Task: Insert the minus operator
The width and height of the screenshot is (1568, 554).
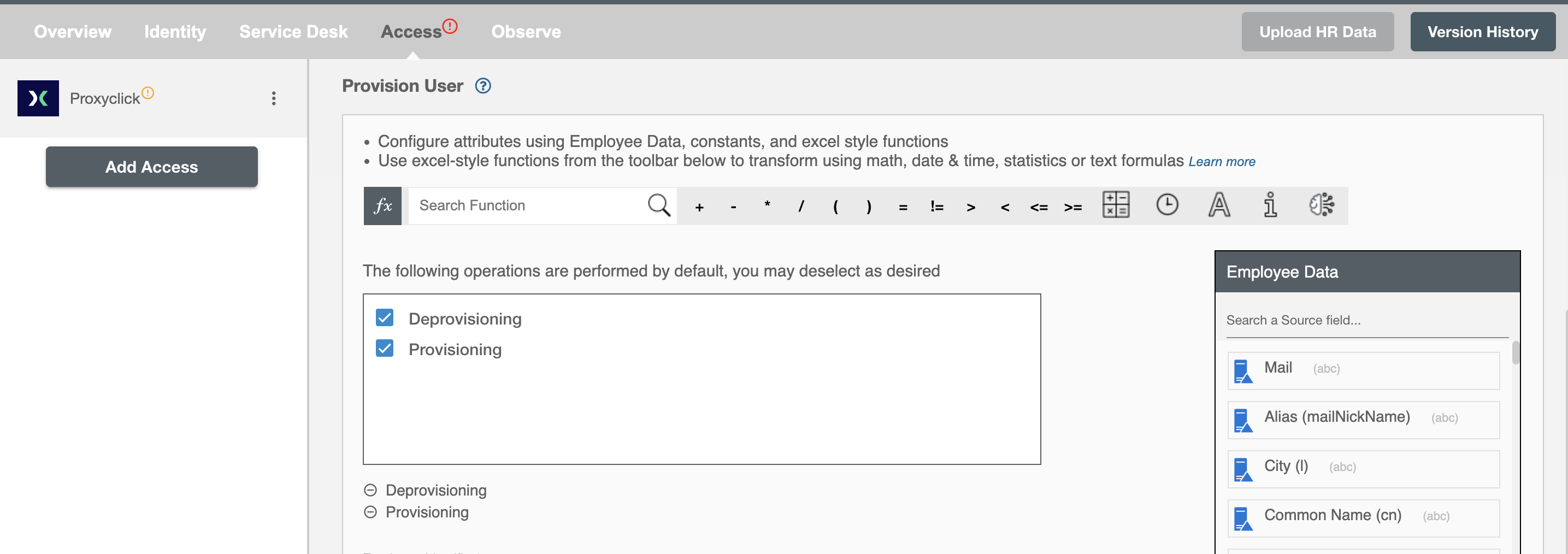Action: coord(734,207)
